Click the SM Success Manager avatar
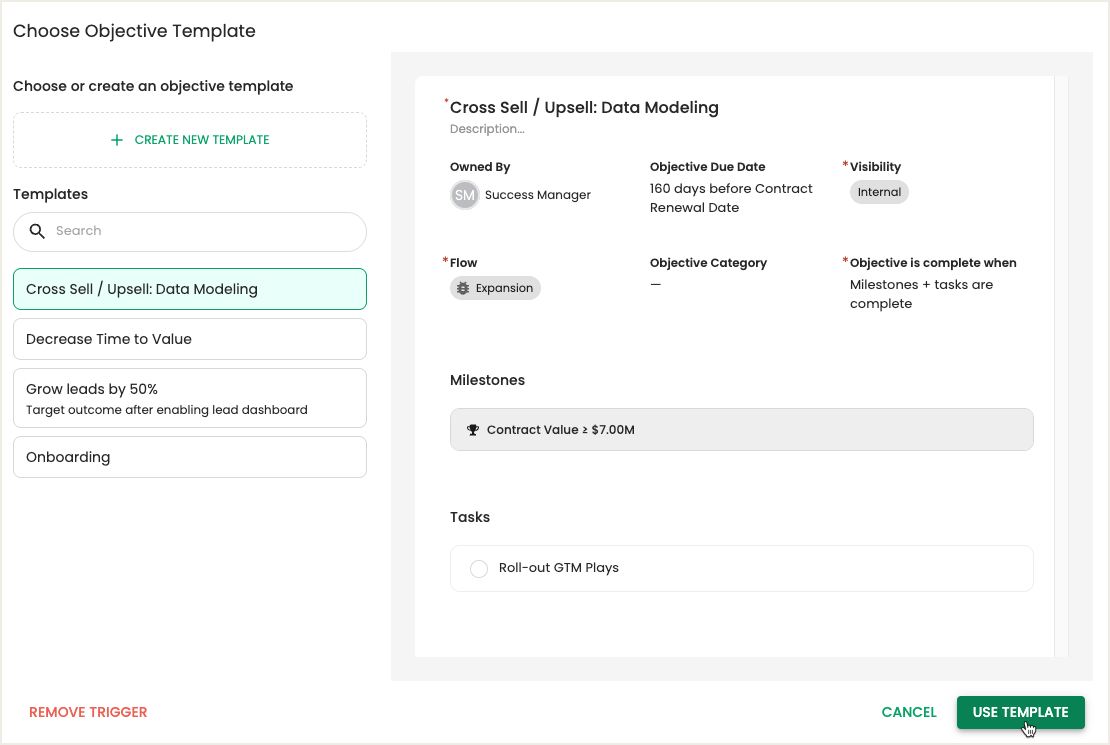 [464, 195]
